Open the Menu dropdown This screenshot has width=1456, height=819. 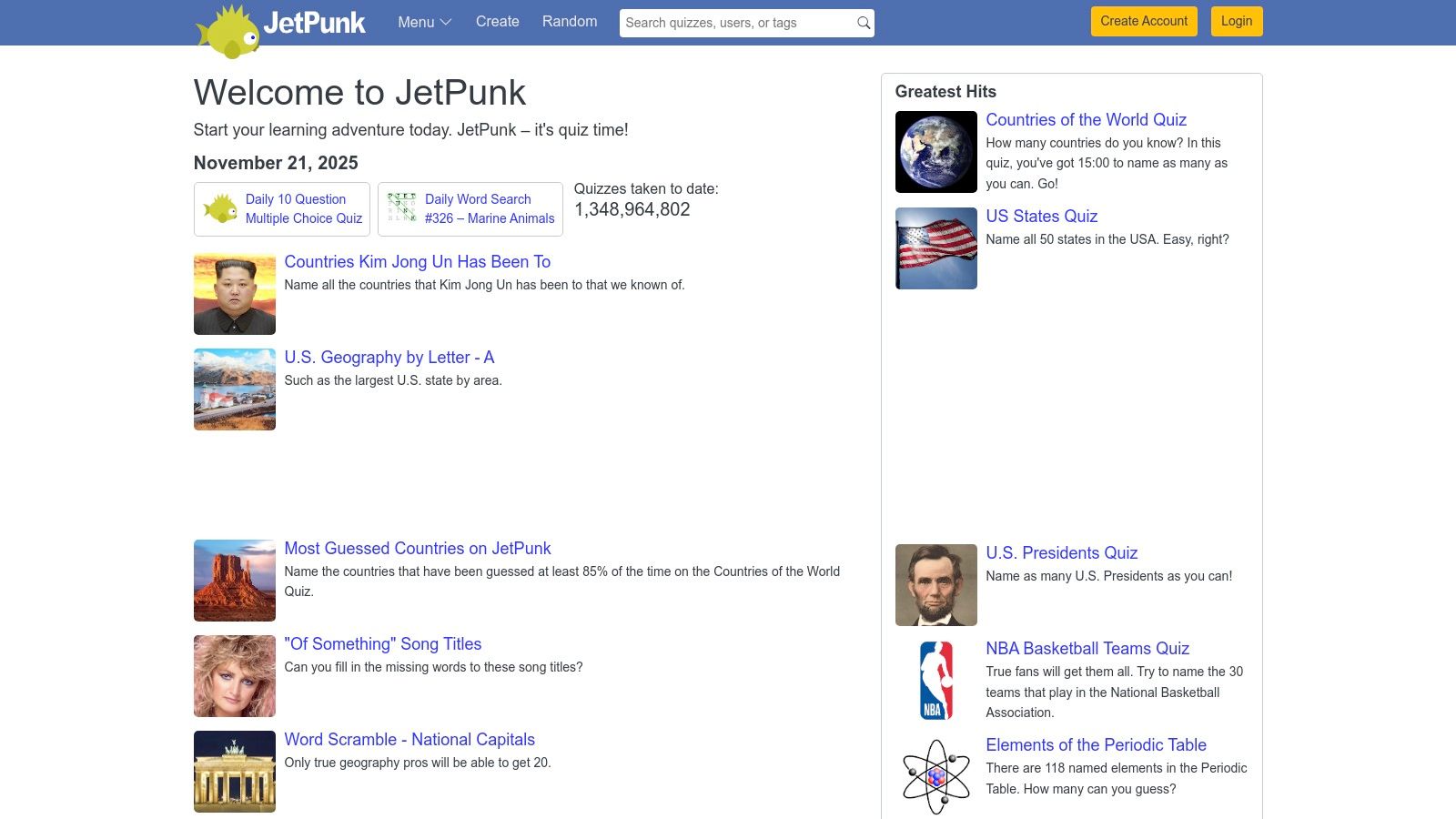pos(423,22)
